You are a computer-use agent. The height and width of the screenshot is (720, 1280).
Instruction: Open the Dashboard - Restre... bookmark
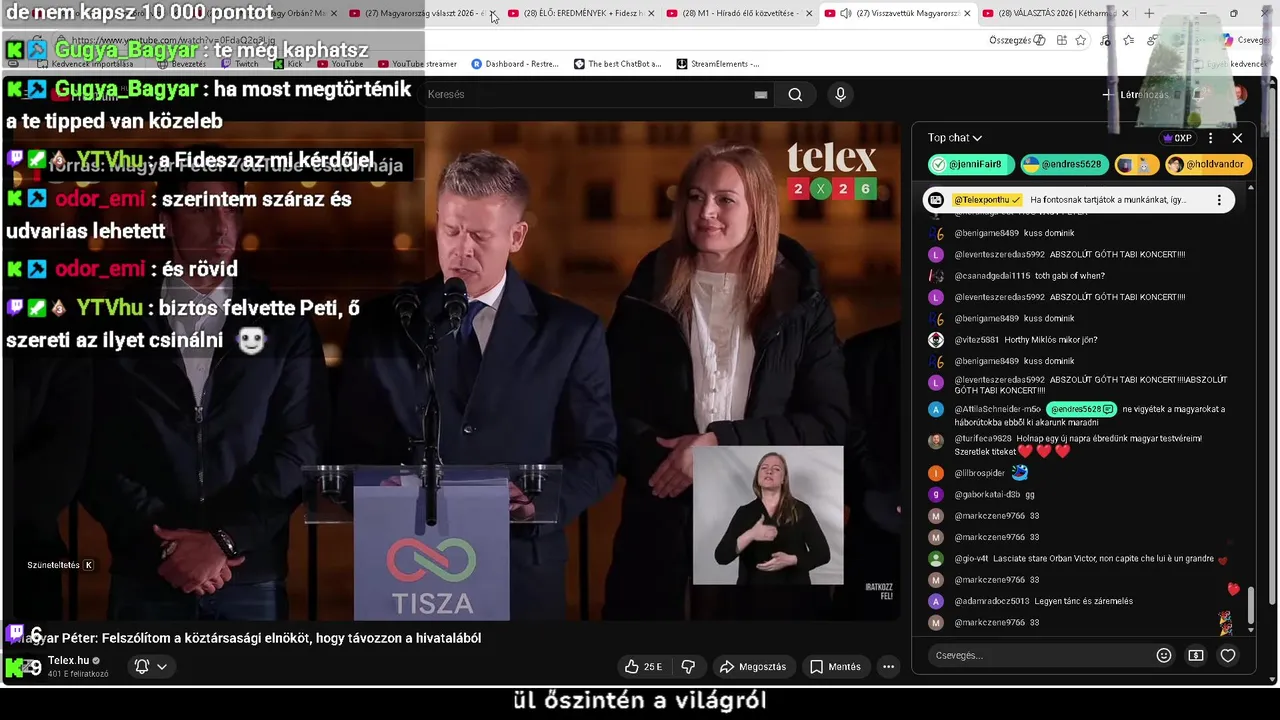click(515, 64)
